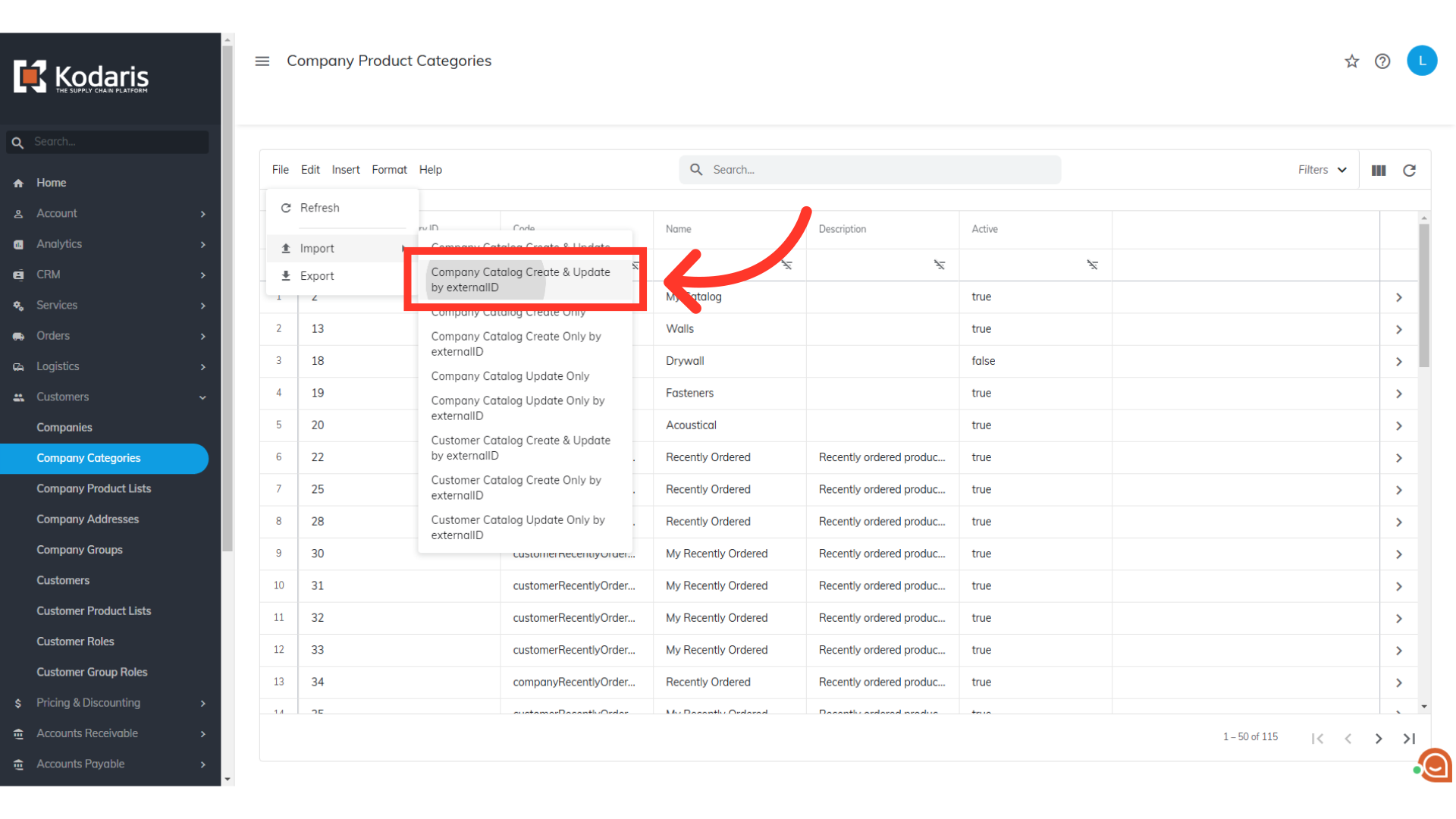The height and width of the screenshot is (819, 1456).
Task: Choose Export from File menu
Action: [317, 276]
